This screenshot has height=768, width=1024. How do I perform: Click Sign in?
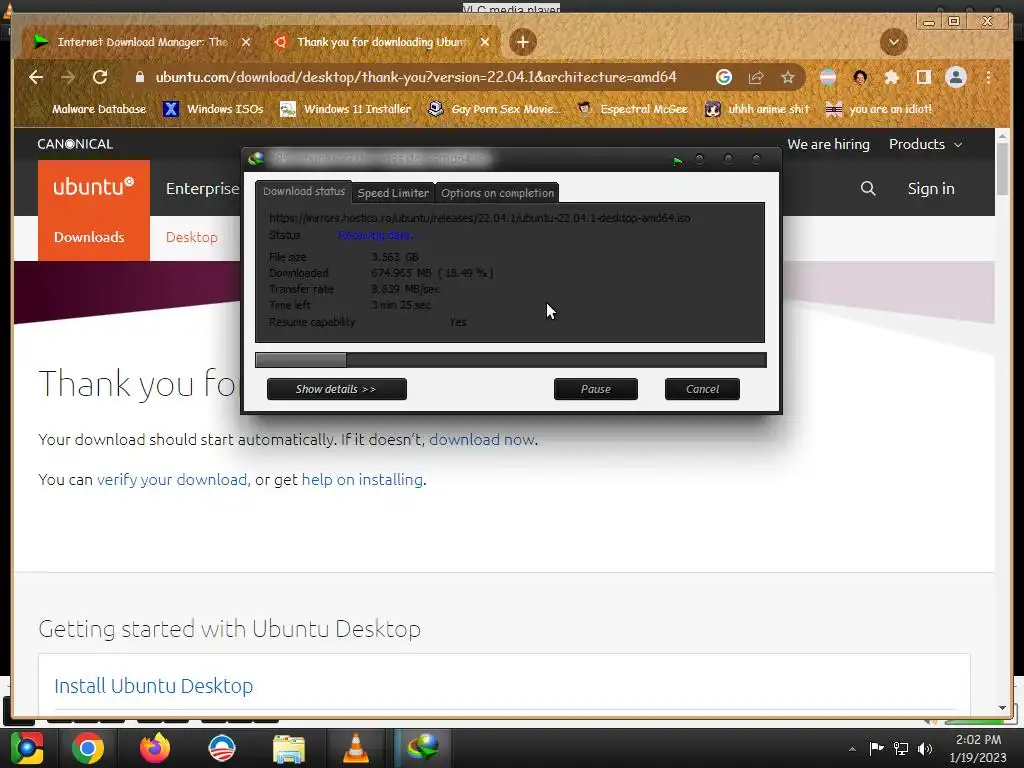tap(931, 189)
